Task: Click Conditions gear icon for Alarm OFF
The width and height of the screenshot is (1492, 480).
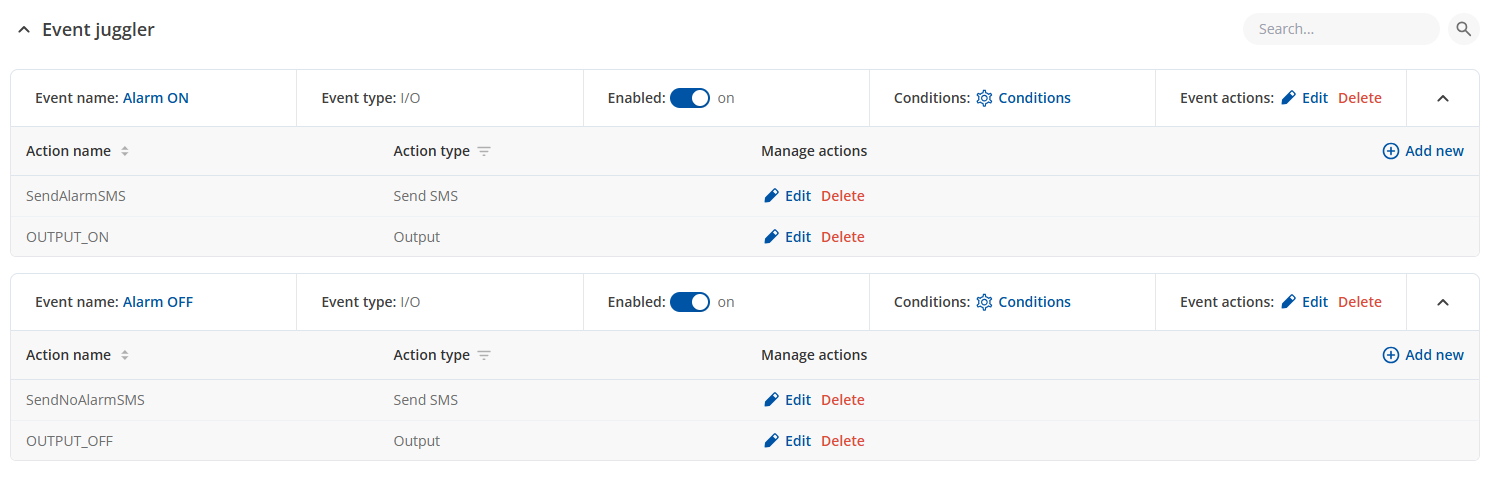Action: click(x=984, y=302)
